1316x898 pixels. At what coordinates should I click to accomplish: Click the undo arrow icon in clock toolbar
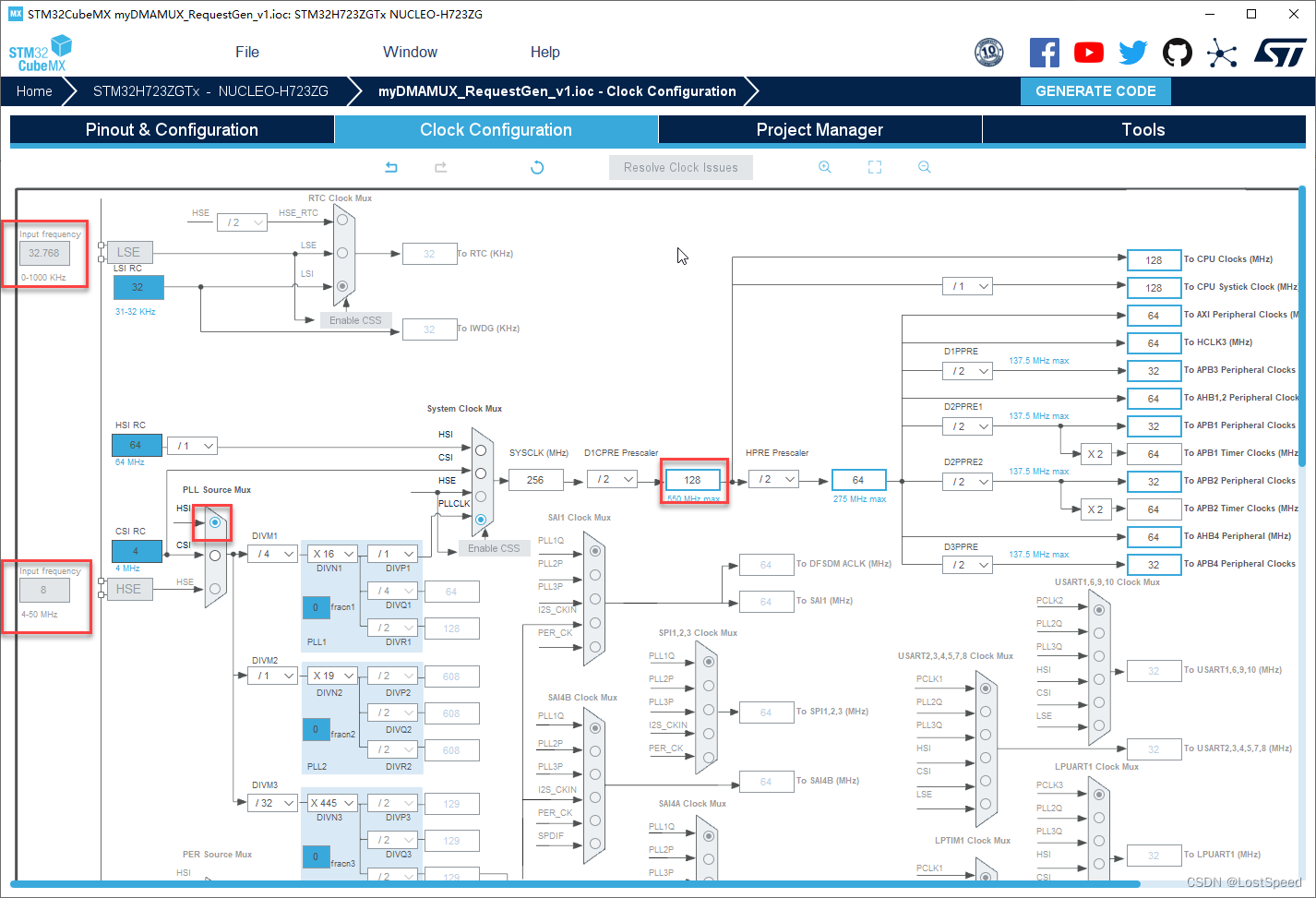(x=391, y=167)
